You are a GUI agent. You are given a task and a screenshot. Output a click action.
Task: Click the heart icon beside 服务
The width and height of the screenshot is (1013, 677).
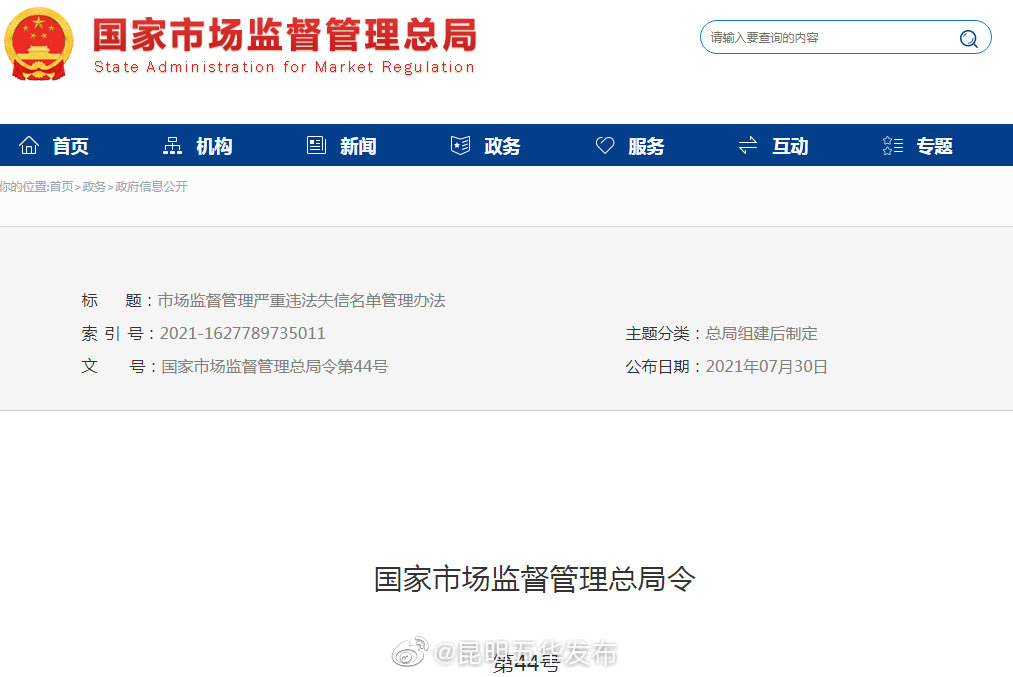point(604,145)
